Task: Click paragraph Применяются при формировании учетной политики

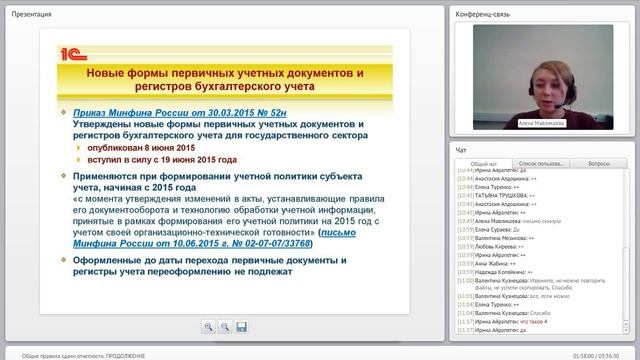Action: [218, 182]
